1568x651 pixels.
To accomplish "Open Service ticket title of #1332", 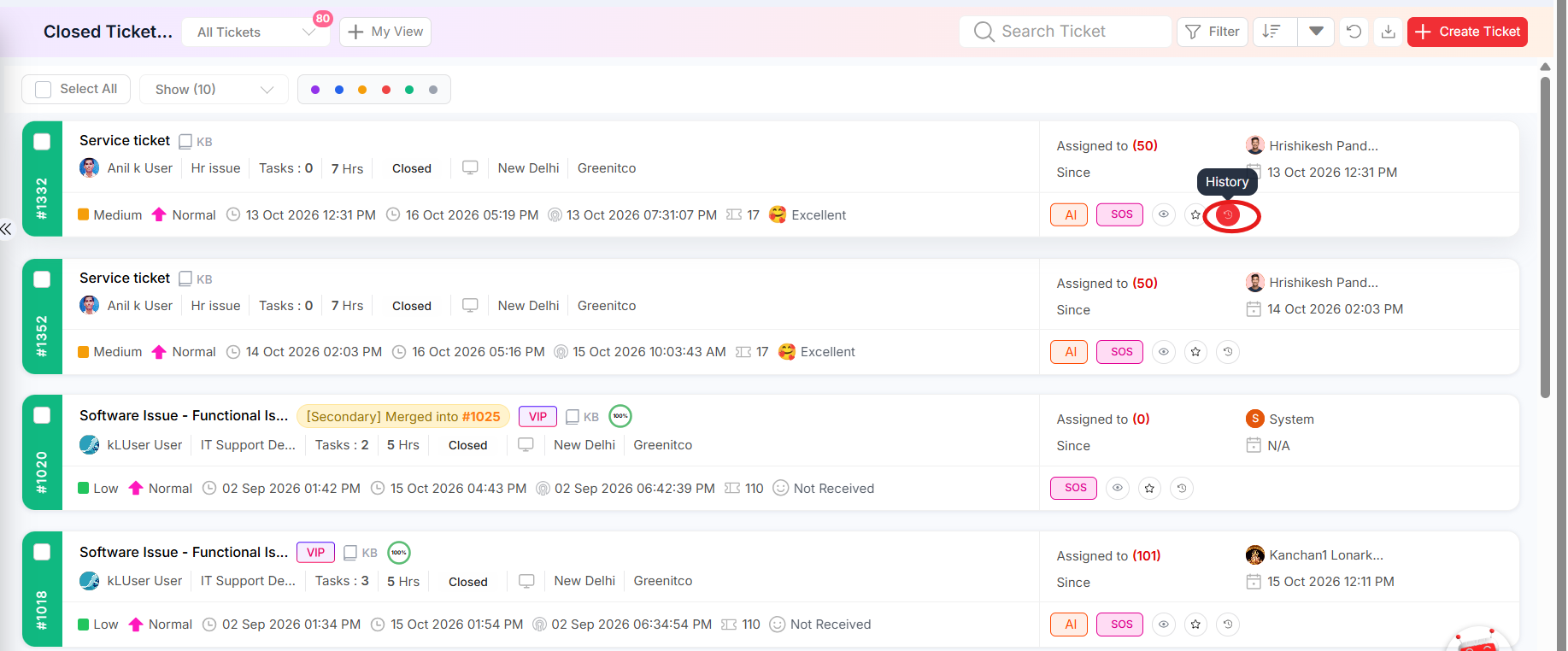I will [125, 141].
